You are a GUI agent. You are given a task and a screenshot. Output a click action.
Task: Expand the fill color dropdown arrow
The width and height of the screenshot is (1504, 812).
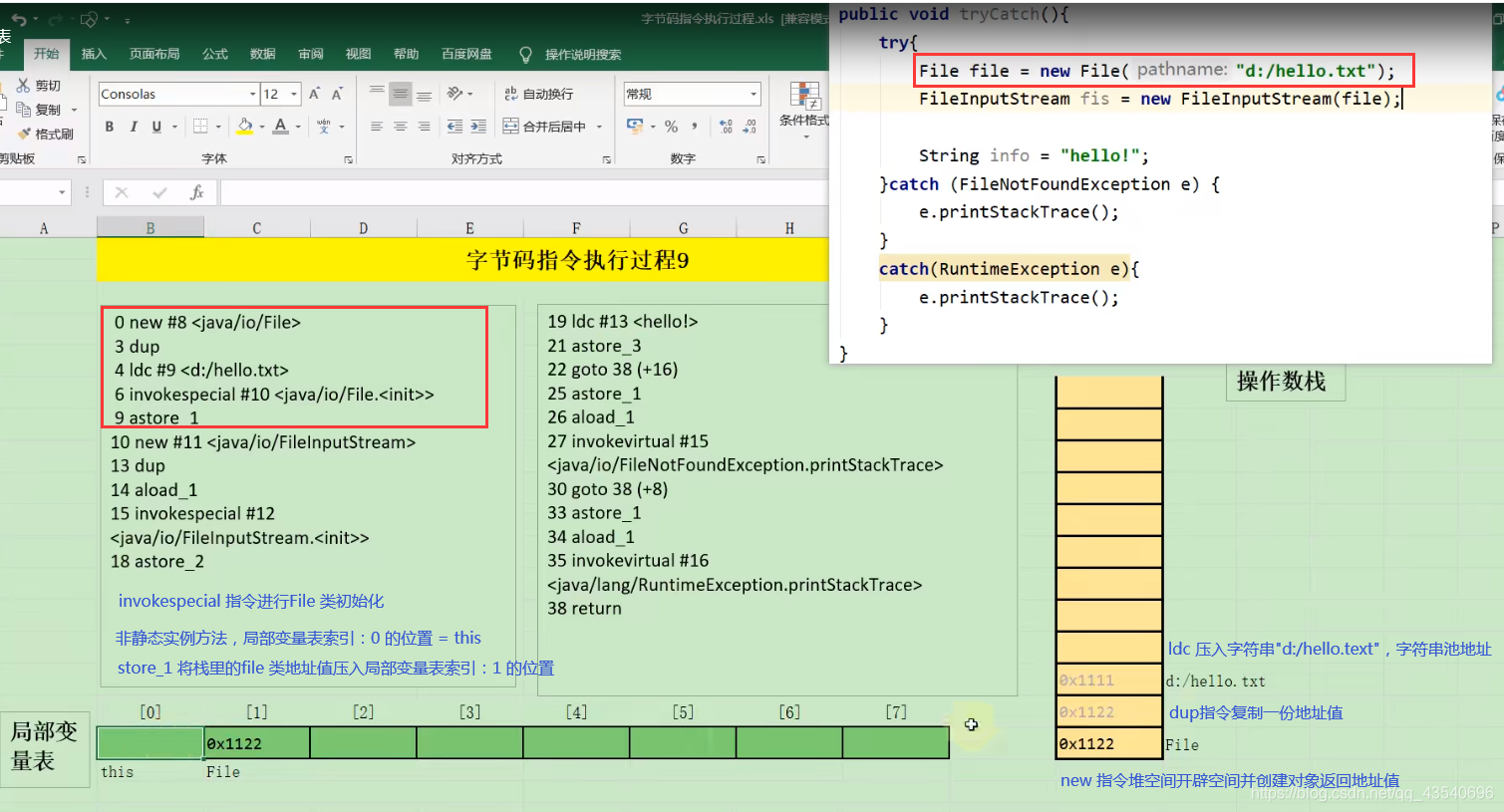(262, 127)
